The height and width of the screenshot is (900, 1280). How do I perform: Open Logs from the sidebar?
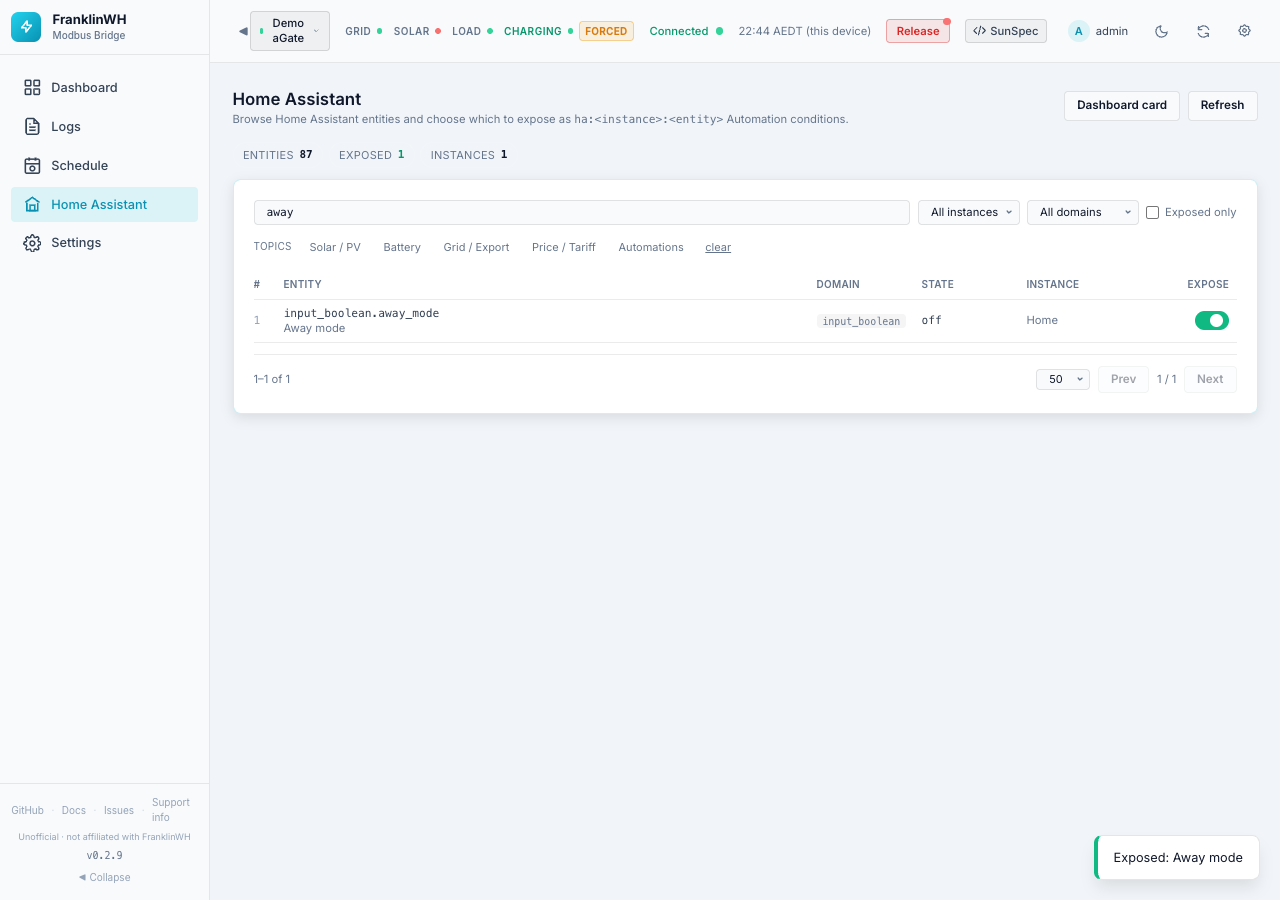tap(104, 127)
